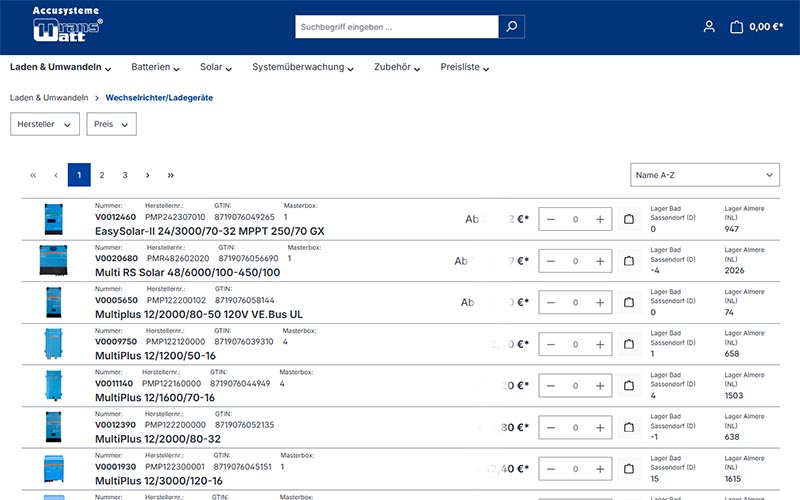Add Multi RS Solar 48/6000 to cart
This screenshot has width=800, height=500.
tap(629, 261)
